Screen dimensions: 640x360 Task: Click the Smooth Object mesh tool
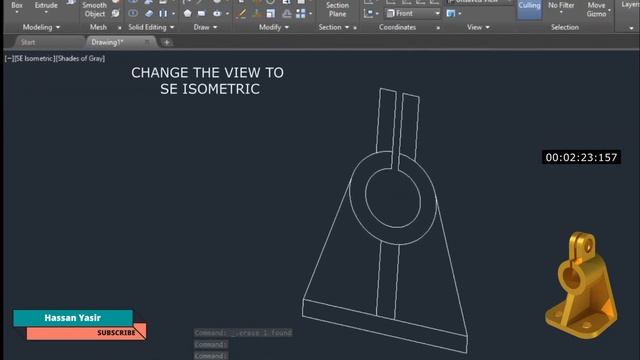coord(94,9)
